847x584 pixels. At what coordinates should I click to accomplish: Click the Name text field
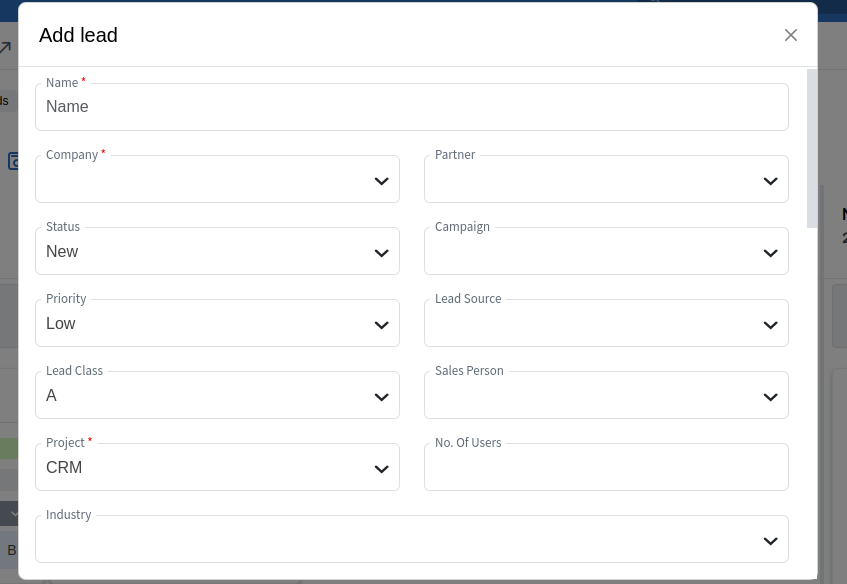(411, 107)
